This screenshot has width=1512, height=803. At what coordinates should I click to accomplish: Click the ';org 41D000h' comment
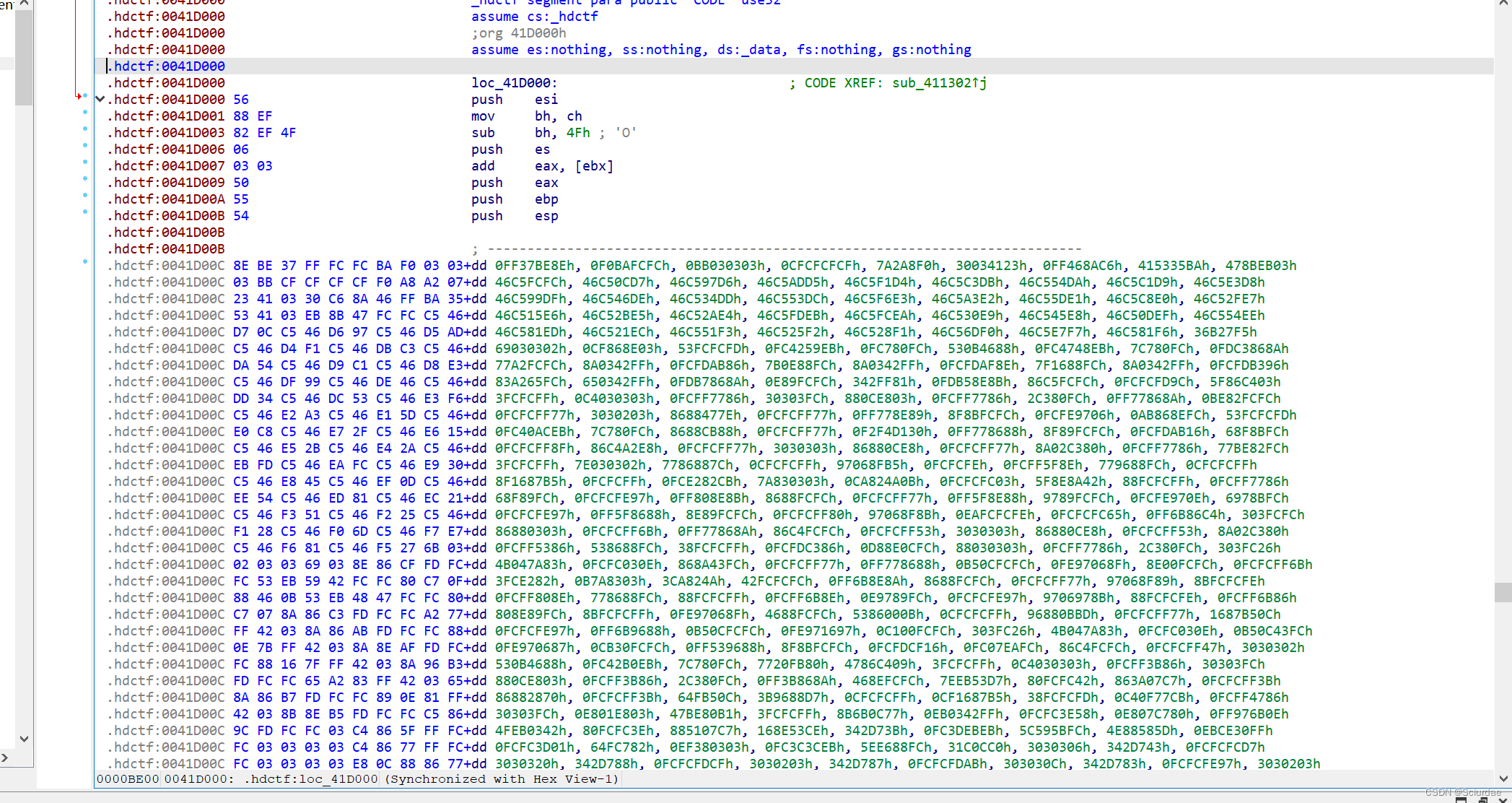pyautogui.click(x=519, y=33)
